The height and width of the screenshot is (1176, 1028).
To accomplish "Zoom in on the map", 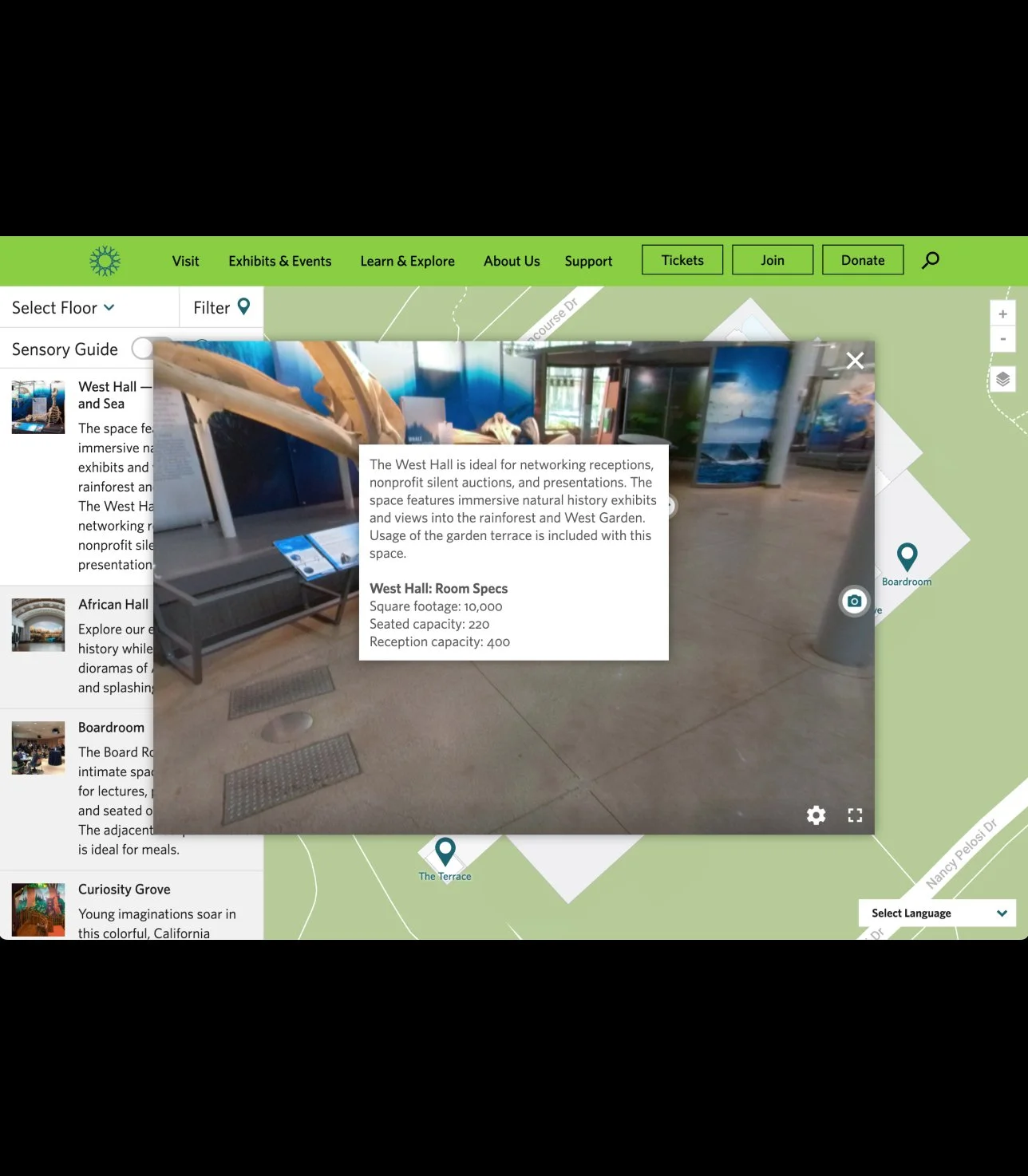I will coord(1002,314).
